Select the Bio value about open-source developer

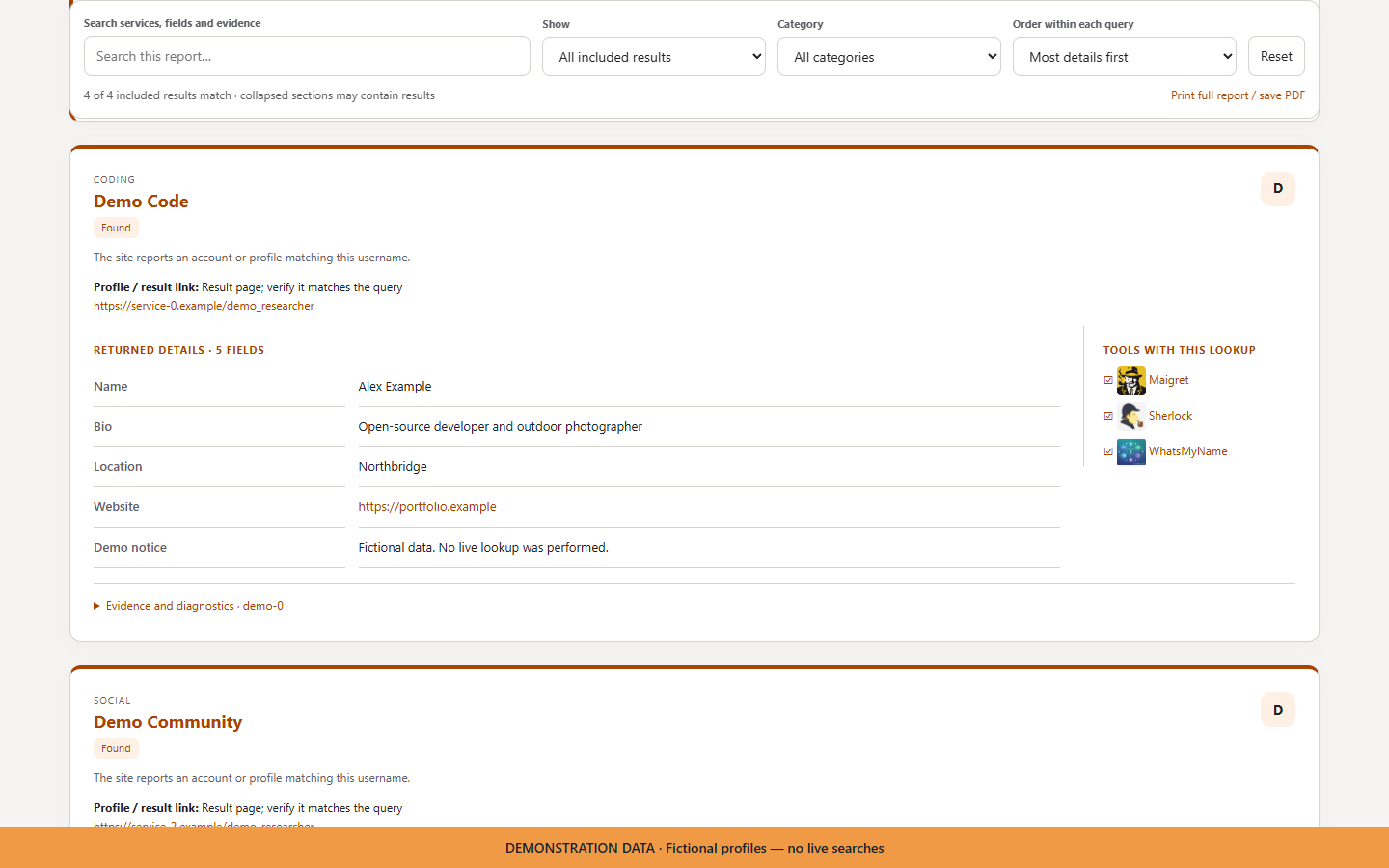pyautogui.click(x=500, y=427)
